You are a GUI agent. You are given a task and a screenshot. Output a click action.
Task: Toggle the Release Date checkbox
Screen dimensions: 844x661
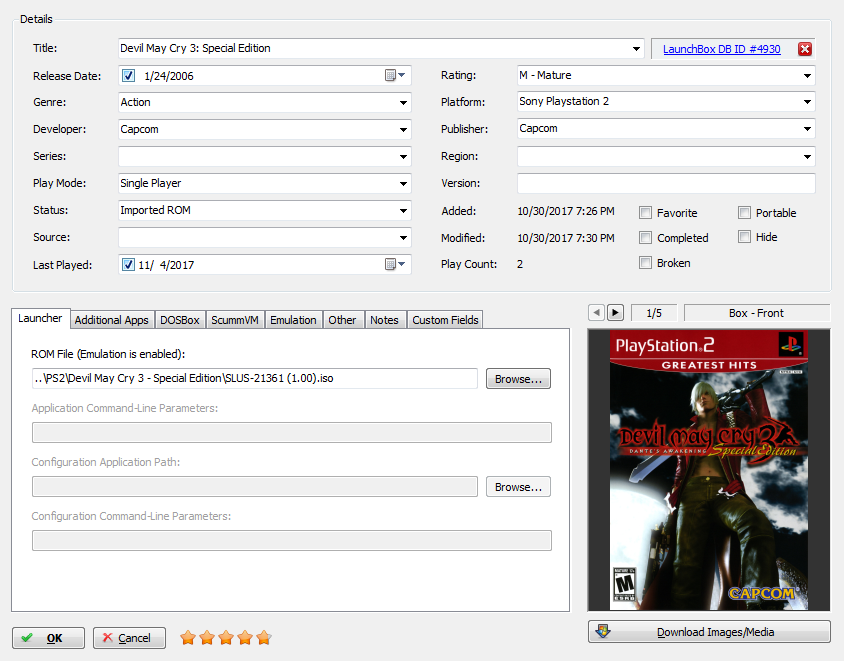128,75
